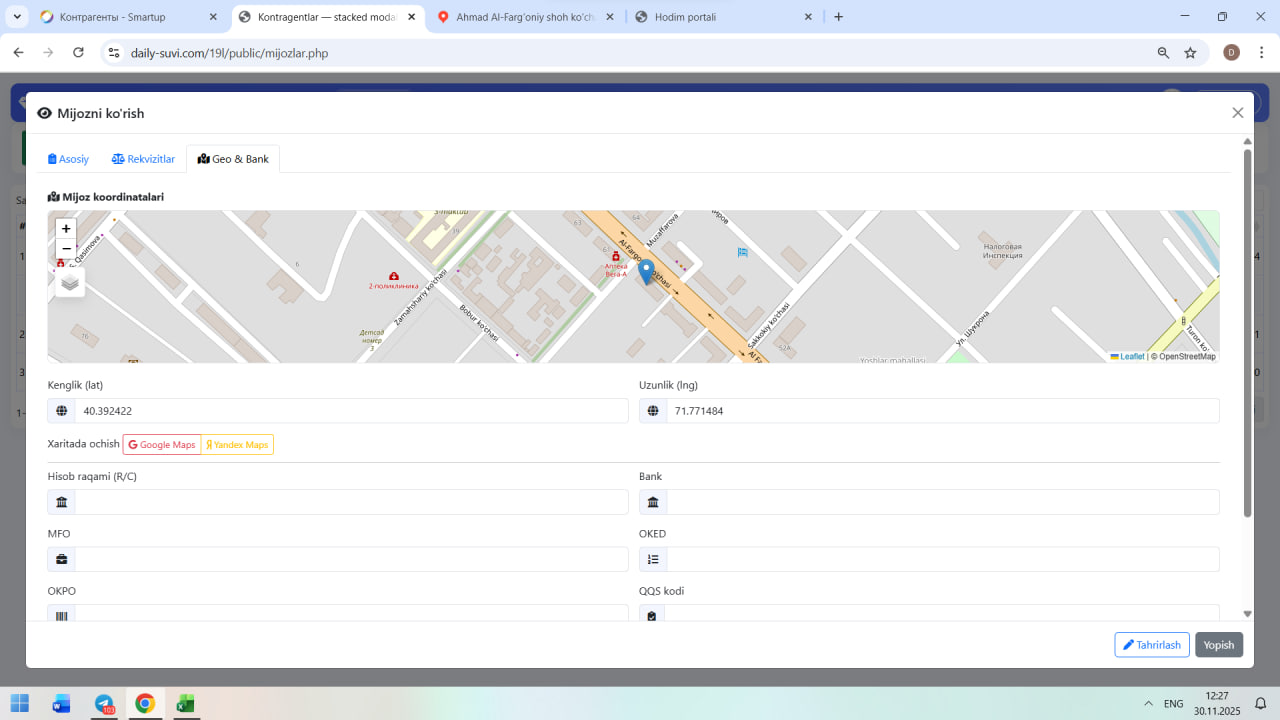This screenshot has height=720, width=1280.
Task: Click the Leaflet attribution link
Action: tap(1131, 357)
